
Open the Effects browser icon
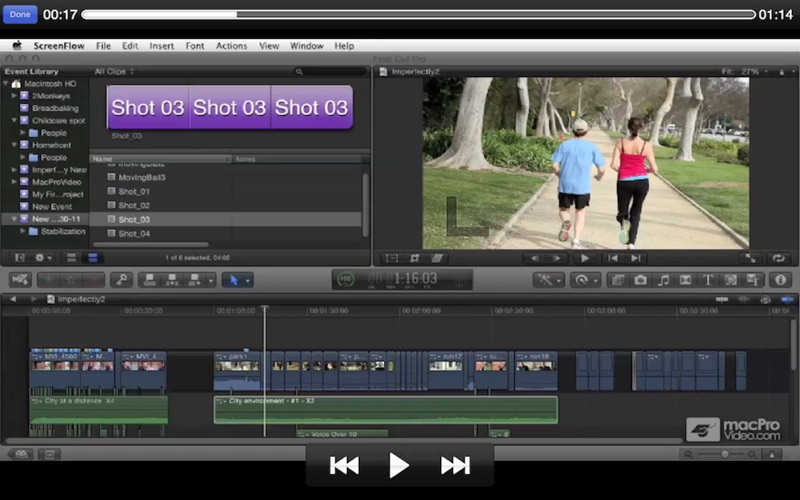618,280
